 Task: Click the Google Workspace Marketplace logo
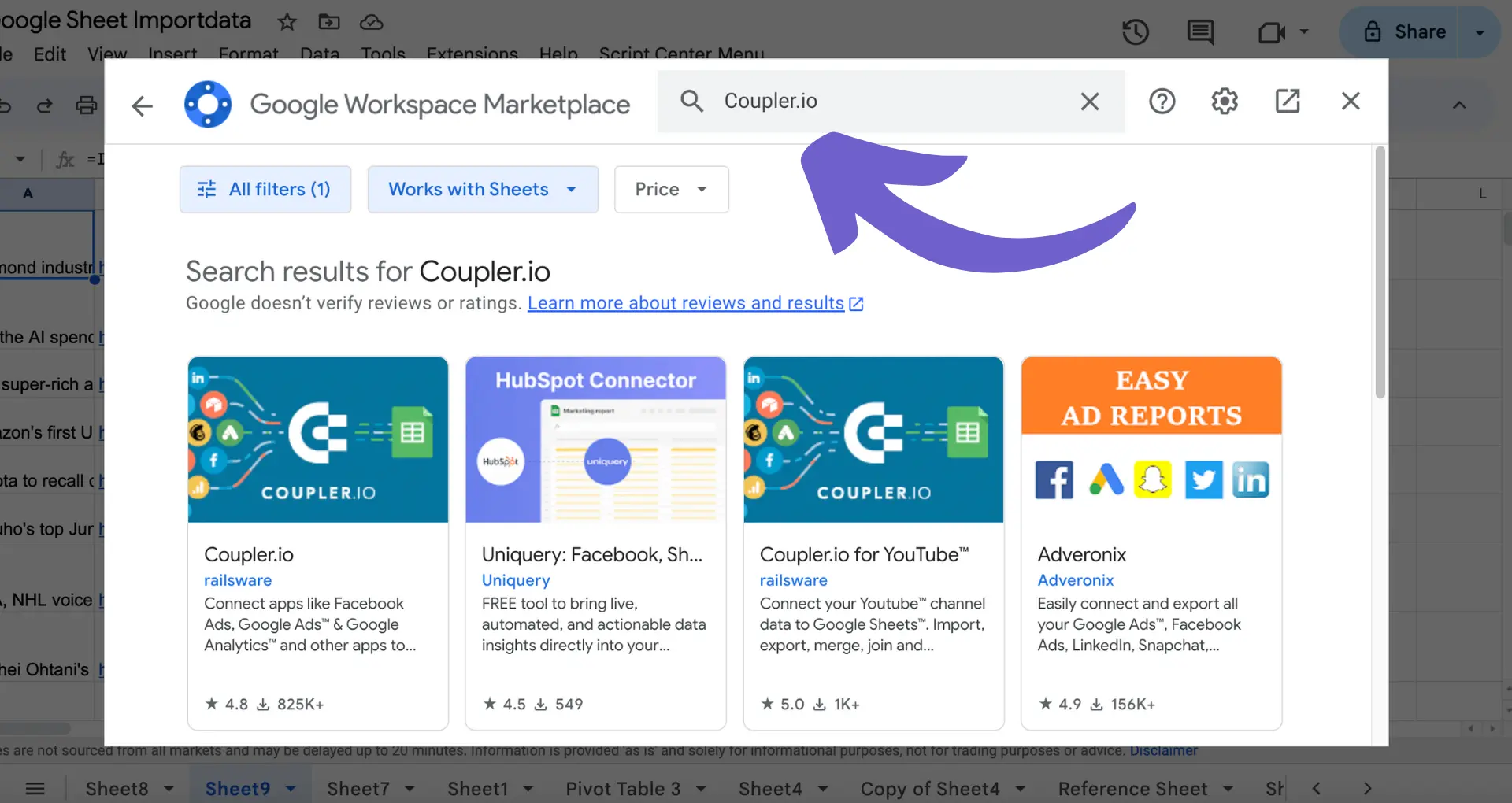pyautogui.click(x=208, y=104)
